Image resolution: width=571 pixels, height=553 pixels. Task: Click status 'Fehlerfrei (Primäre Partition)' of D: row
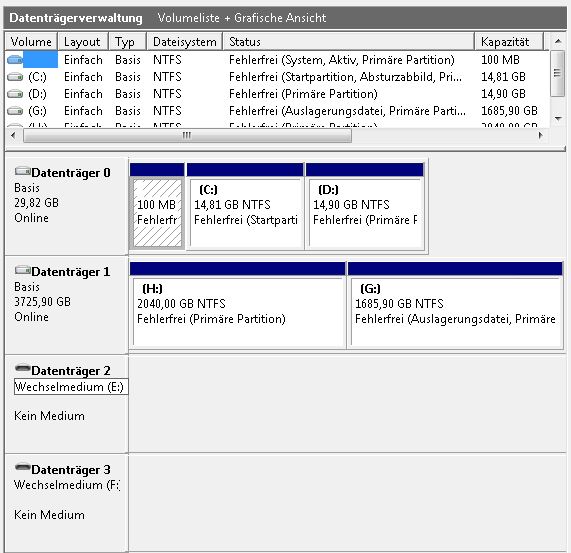[x=303, y=94]
